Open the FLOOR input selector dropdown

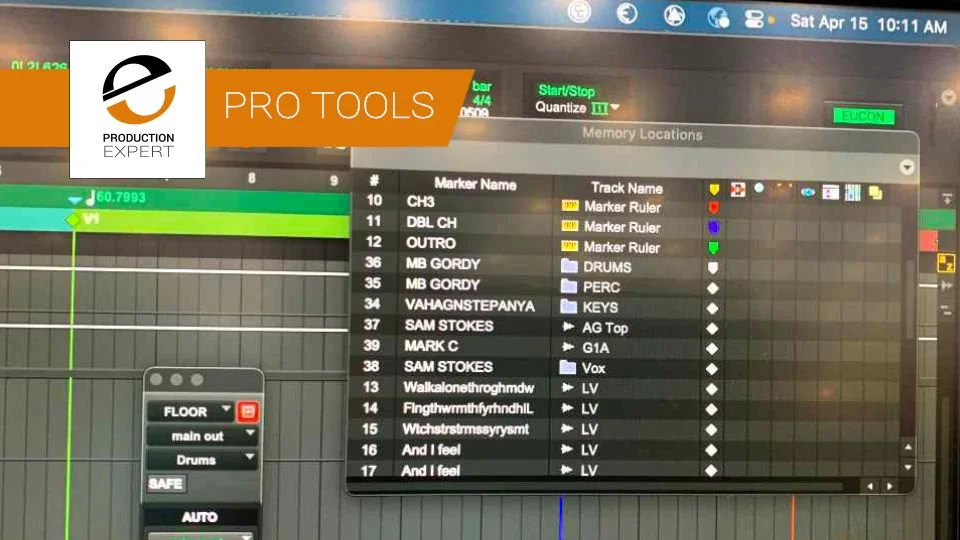point(190,411)
